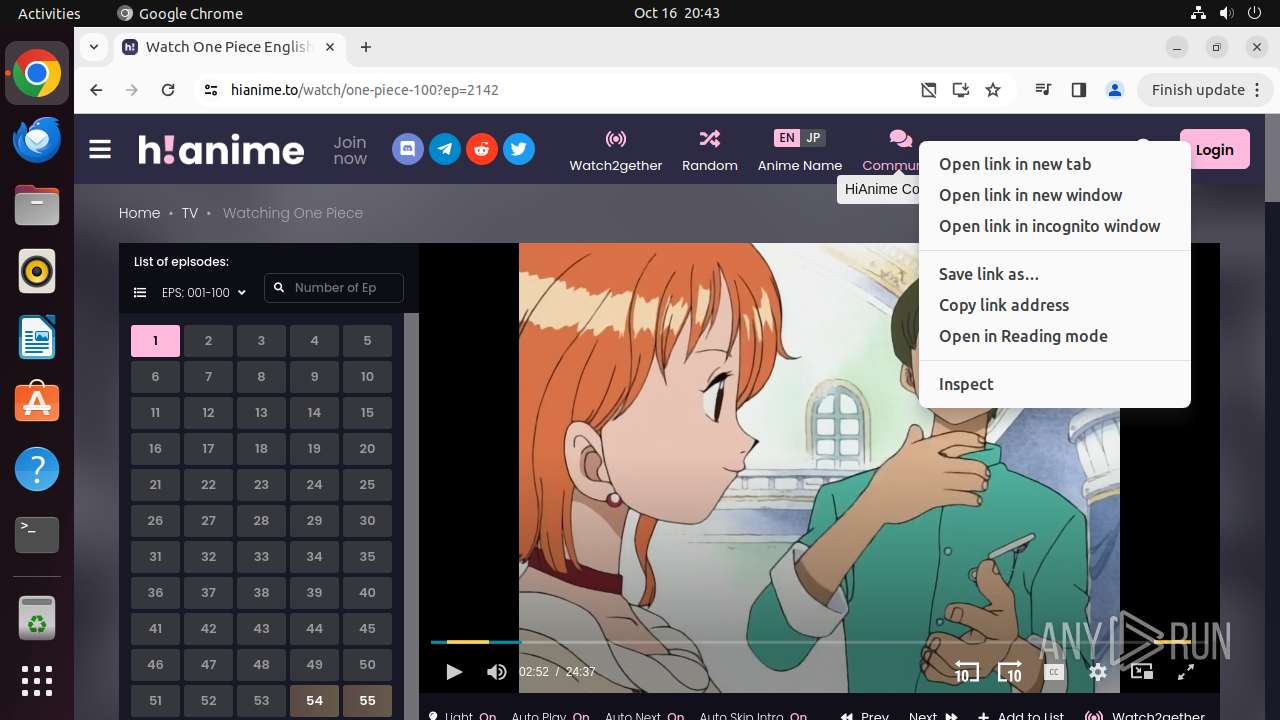Go back to previous page
The width and height of the screenshot is (1280, 720).
[96, 90]
